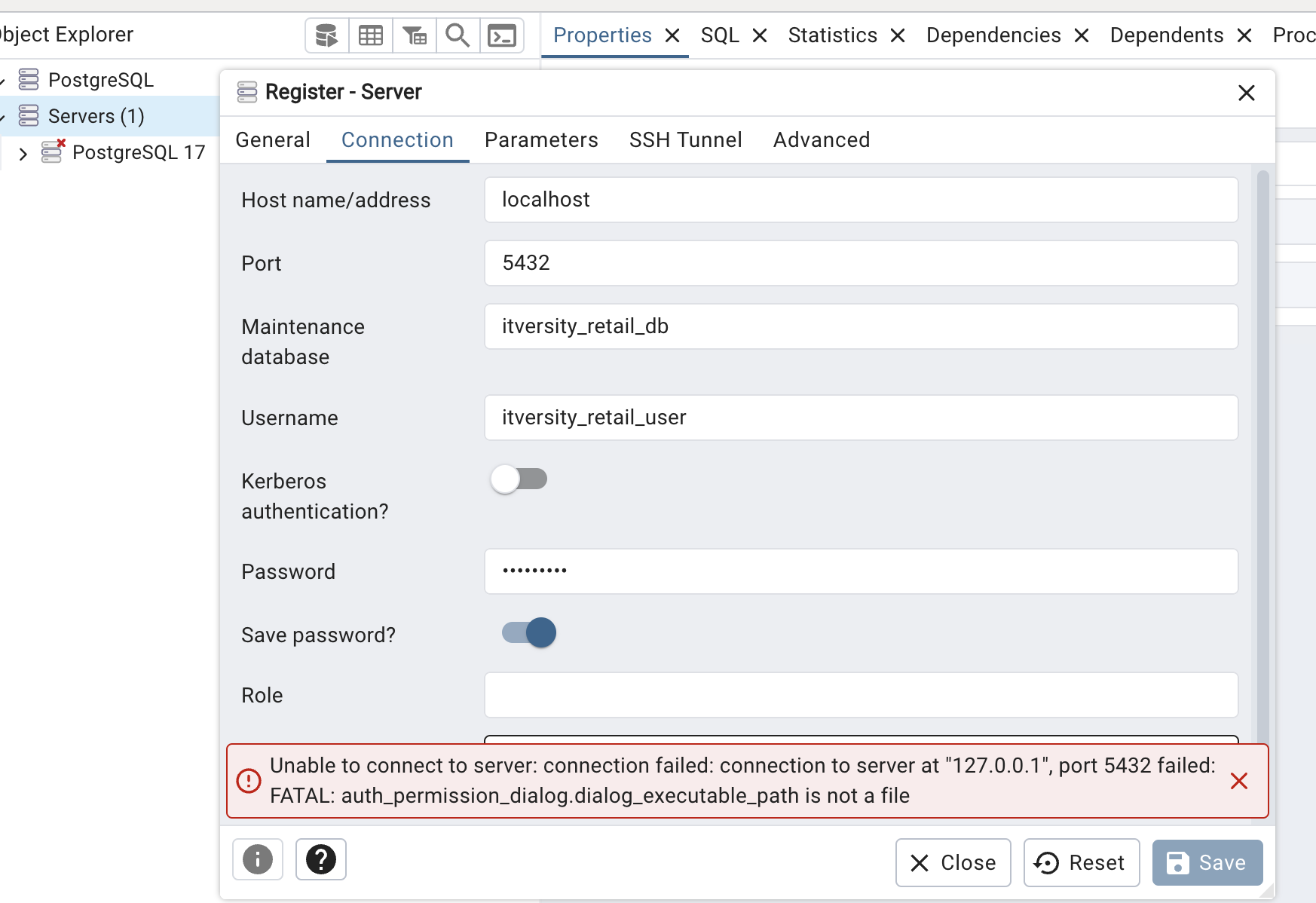Dismiss the connection error message
1316x903 pixels.
click(x=1238, y=781)
